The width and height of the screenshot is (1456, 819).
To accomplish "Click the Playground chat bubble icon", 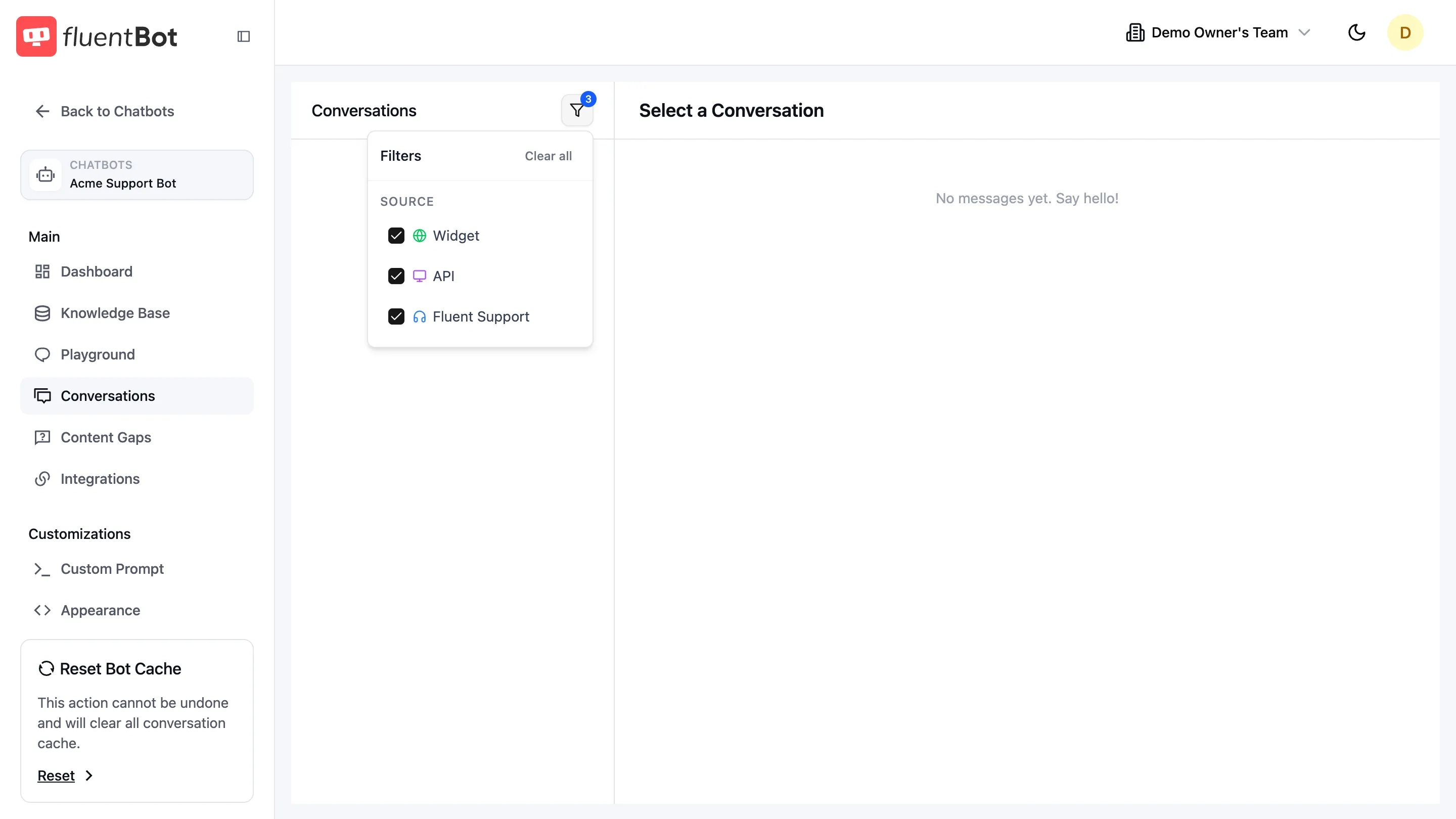I will point(42,354).
